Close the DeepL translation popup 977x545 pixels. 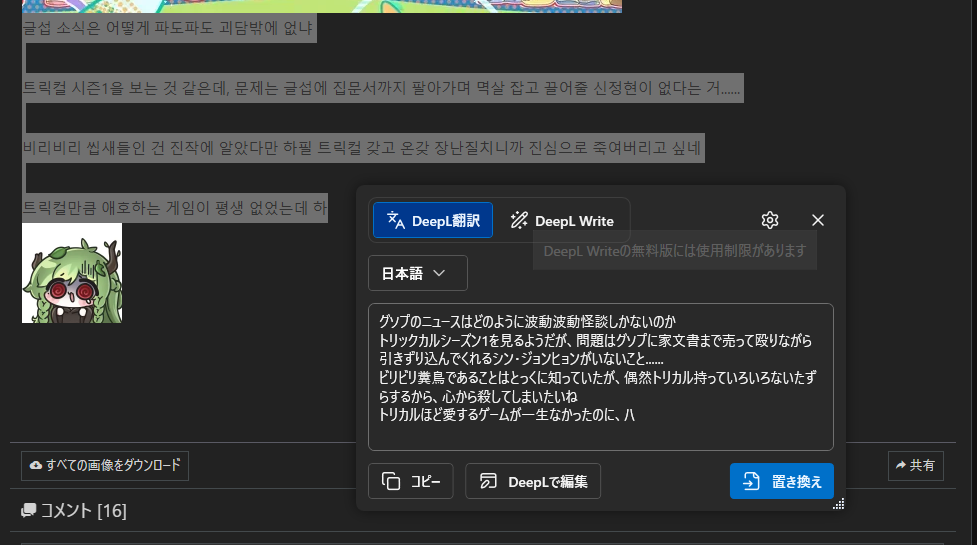[x=817, y=220]
